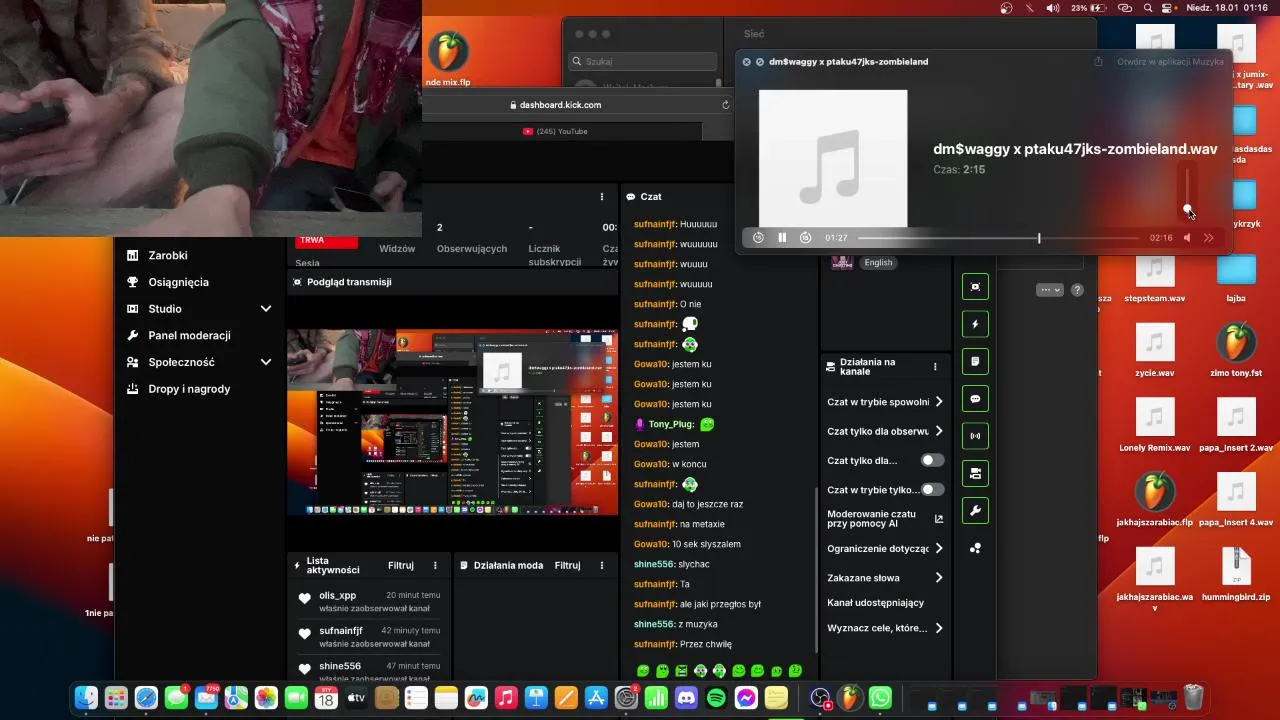Click the question mark help icon
Screen dimensions: 1280x720
[x=1077, y=290]
